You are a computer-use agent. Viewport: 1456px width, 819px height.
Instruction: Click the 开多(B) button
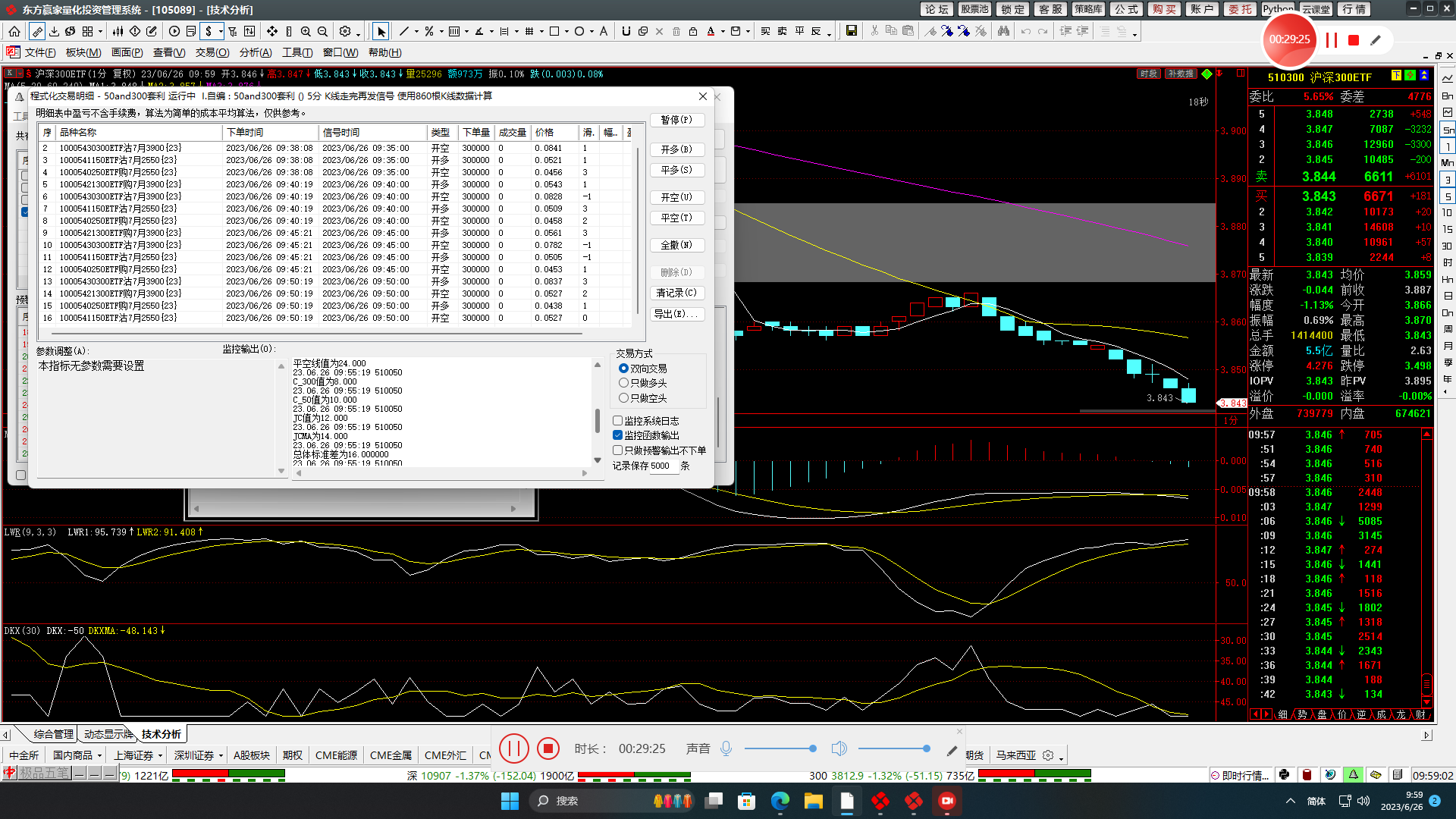pos(676,149)
